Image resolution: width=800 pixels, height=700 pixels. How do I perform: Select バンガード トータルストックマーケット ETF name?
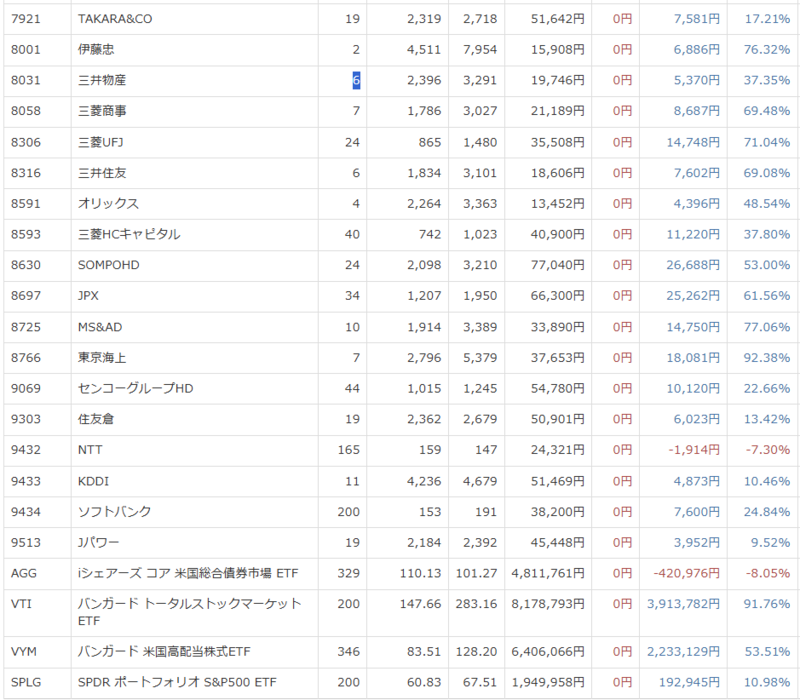coord(190,612)
